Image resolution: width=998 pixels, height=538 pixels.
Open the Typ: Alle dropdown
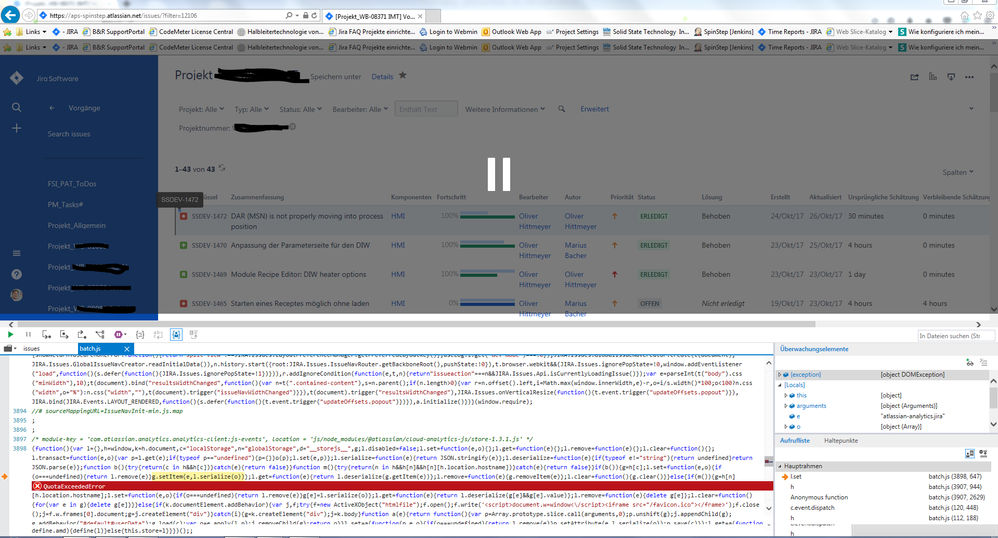251,110
